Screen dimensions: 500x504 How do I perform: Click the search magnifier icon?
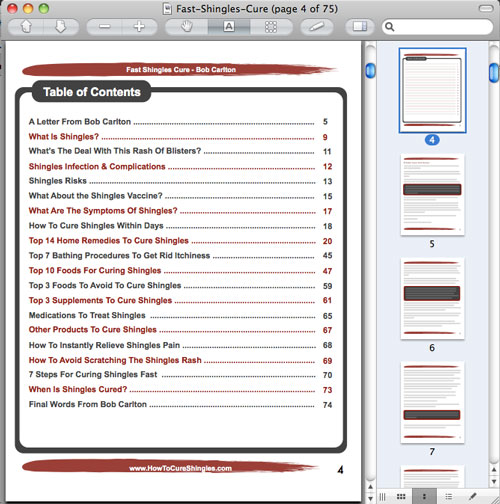coord(390,27)
